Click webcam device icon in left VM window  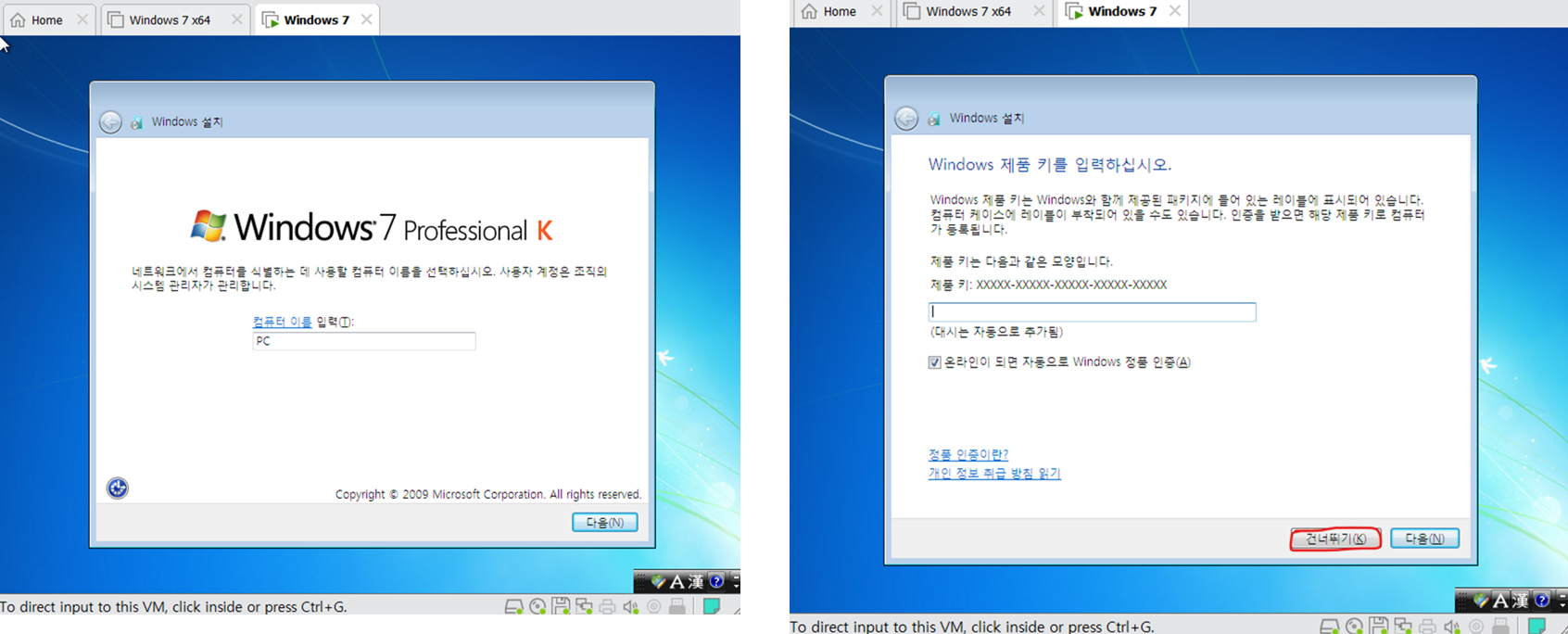click(x=654, y=607)
